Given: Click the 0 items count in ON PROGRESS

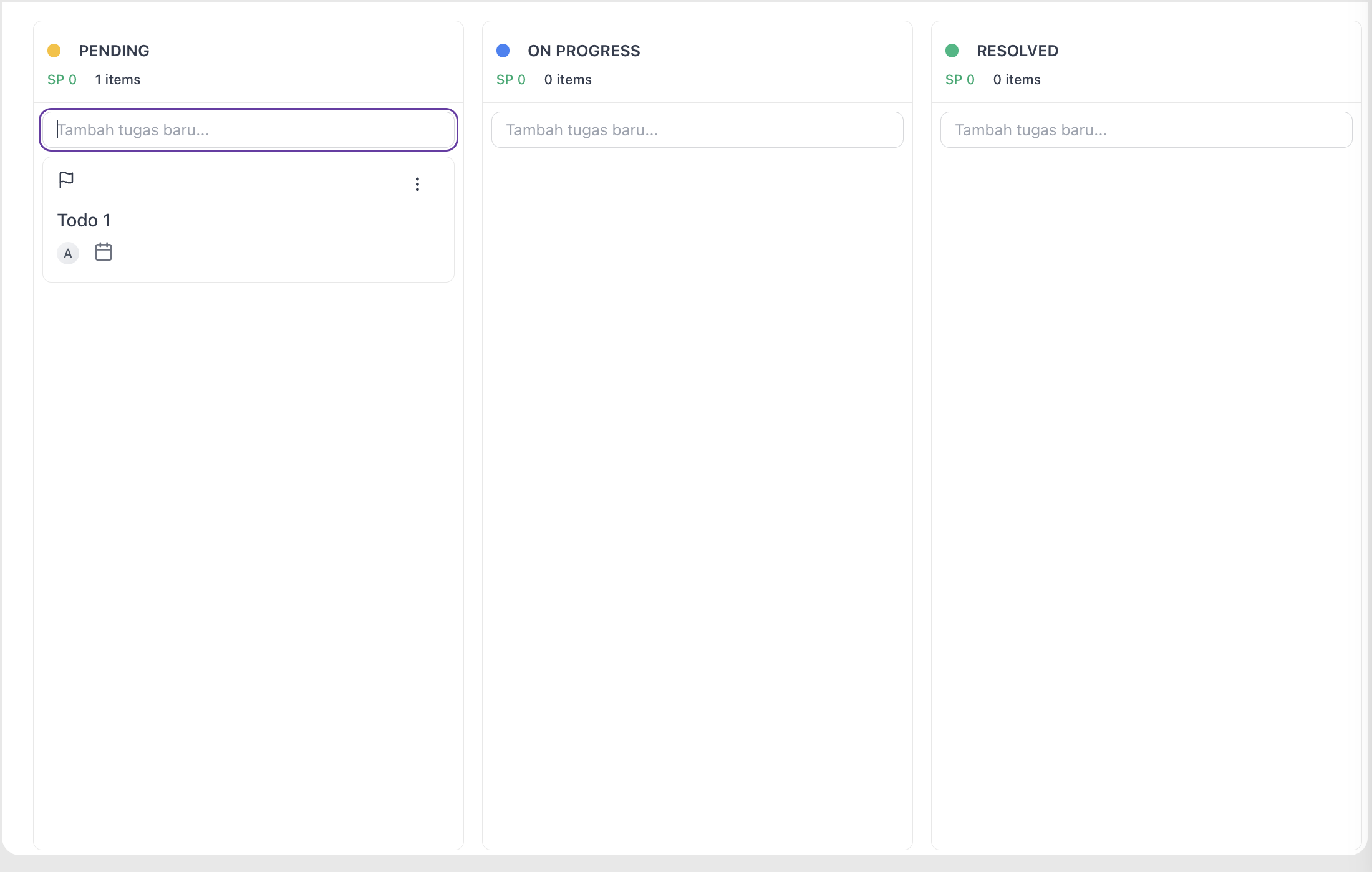Looking at the screenshot, I should click(x=568, y=80).
